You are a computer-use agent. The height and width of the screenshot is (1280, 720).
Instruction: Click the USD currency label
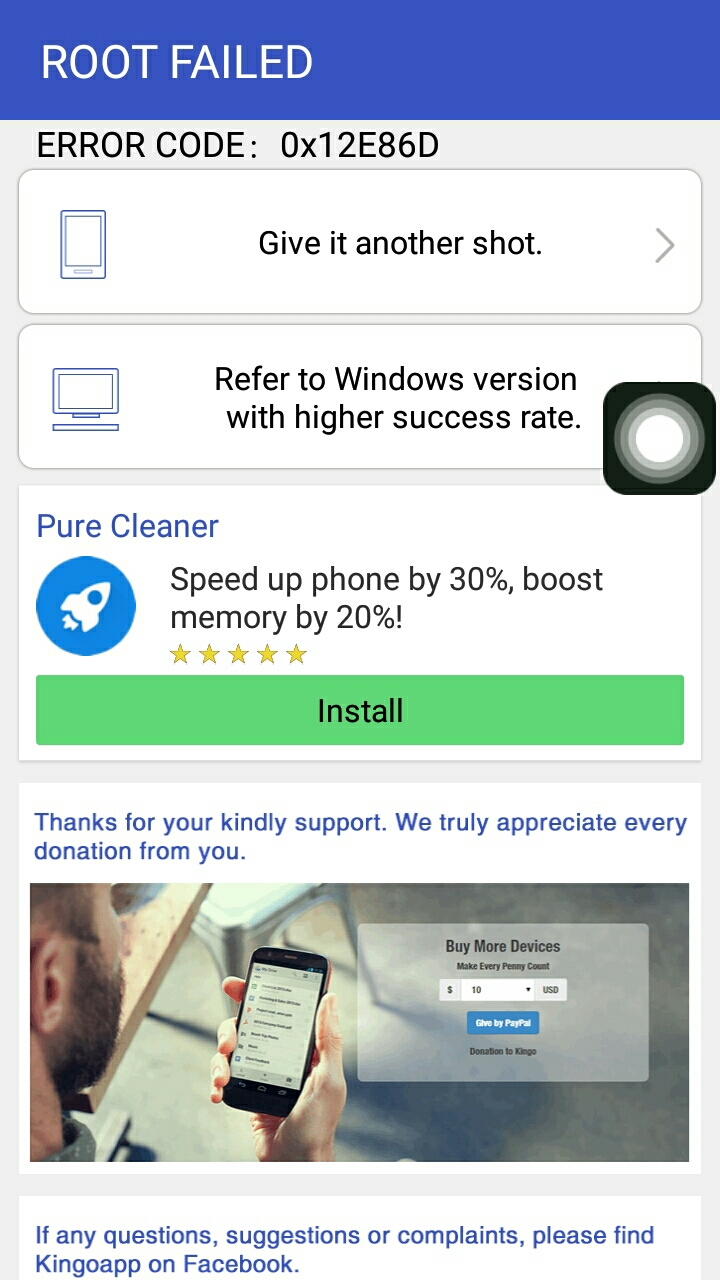pyautogui.click(x=551, y=990)
